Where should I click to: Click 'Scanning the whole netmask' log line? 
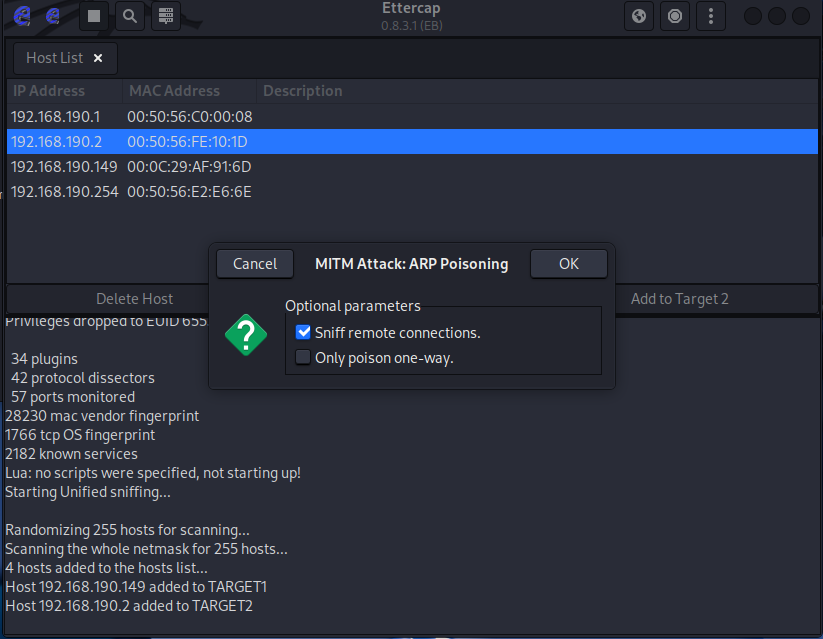146,549
